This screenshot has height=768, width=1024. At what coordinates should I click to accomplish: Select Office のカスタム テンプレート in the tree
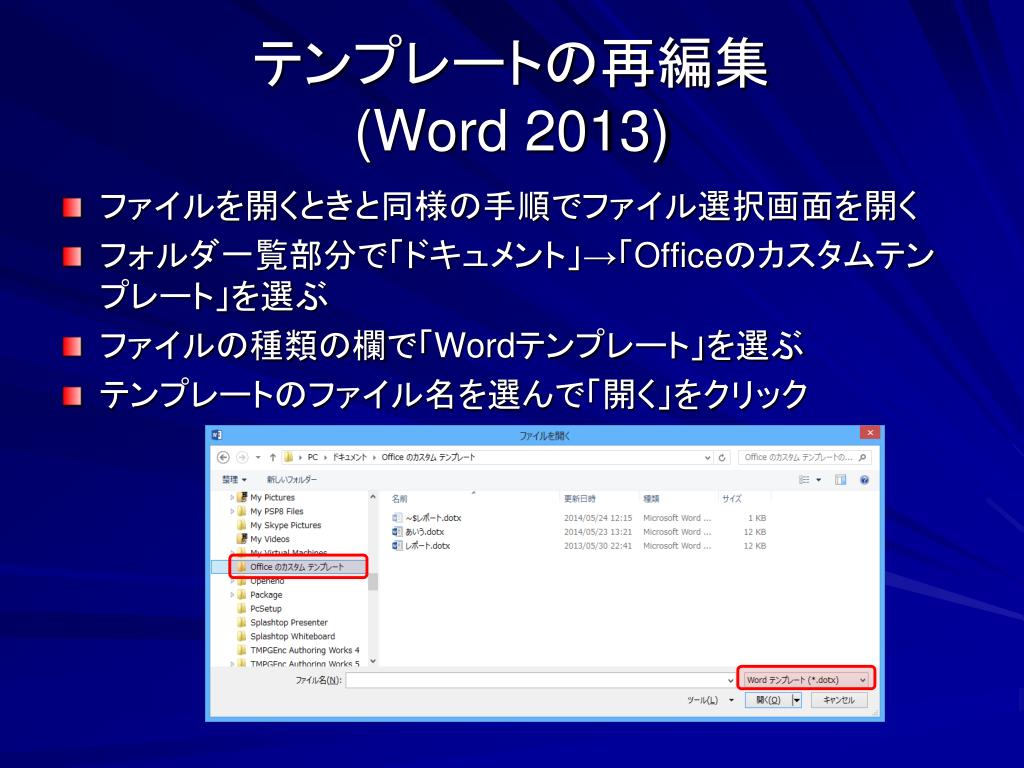tap(296, 567)
